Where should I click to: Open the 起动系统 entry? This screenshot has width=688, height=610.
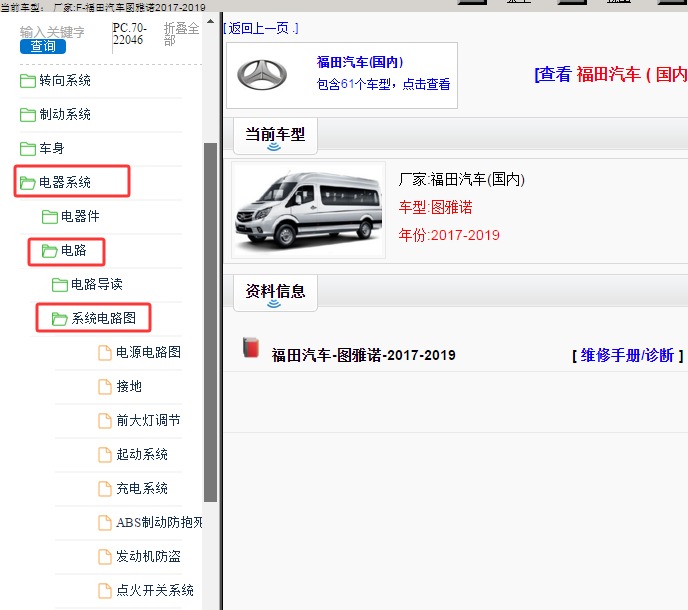tap(142, 454)
